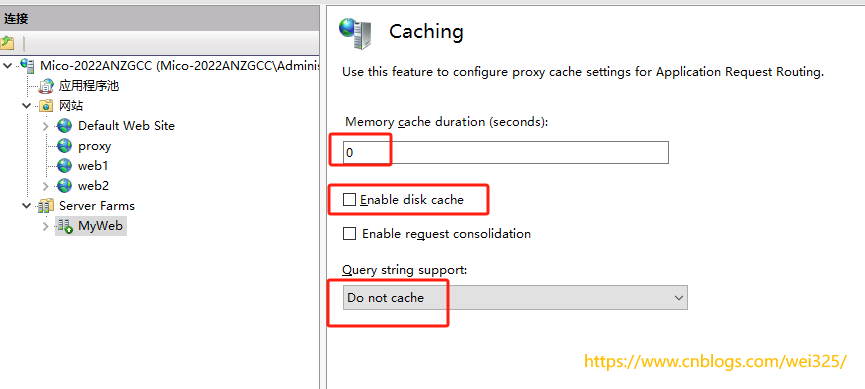Click the globe icon beside web2

(x=65, y=185)
